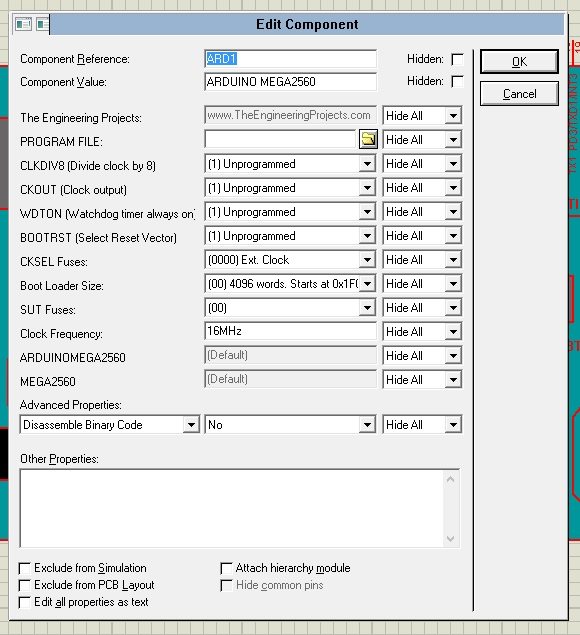580x635 pixels.
Task: Enable Exclude from Simulation checkbox
Action: coord(25,568)
